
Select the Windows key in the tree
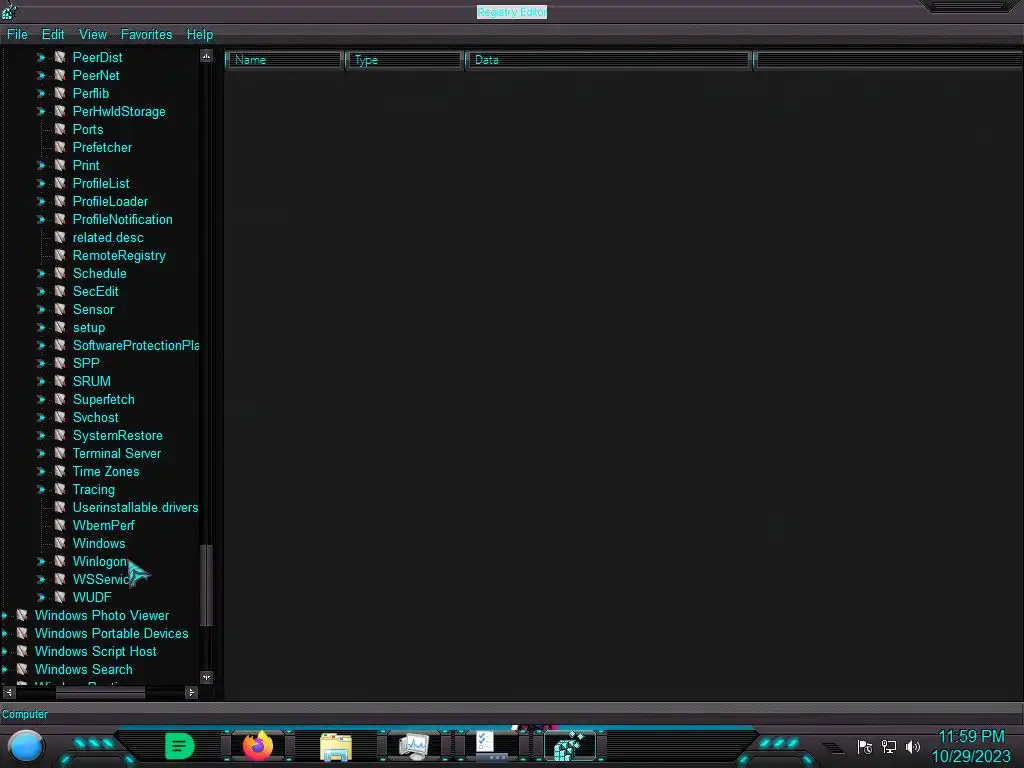tap(99, 543)
